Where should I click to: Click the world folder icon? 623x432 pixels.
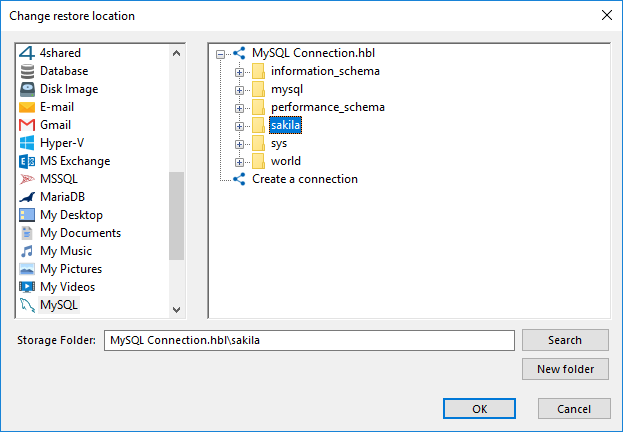(259, 161)
